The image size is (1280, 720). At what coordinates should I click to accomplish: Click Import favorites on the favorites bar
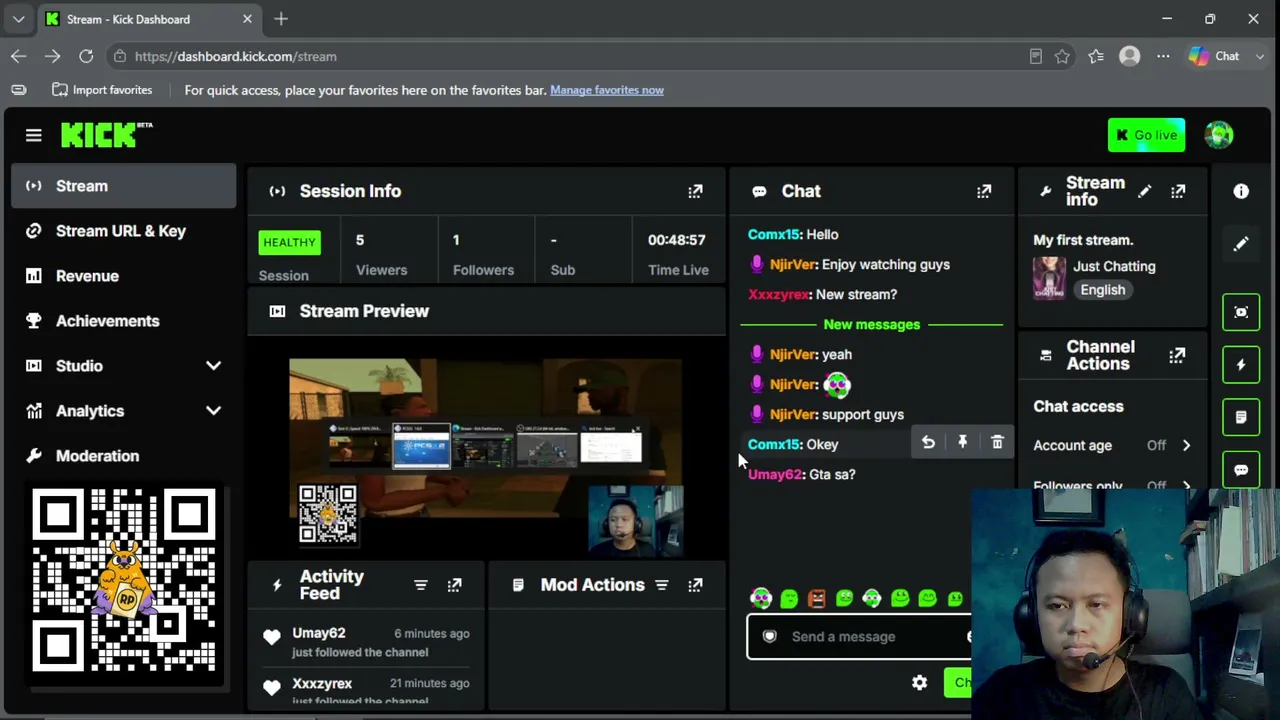(102, 90)
